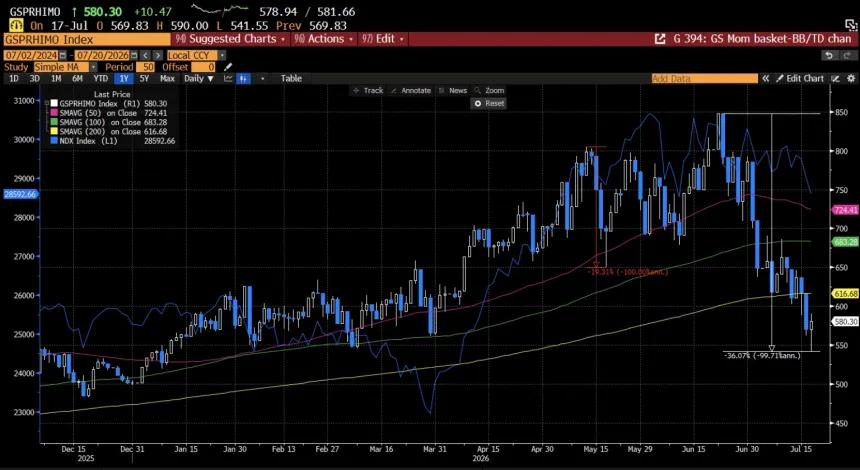Viewport: 860px width, 470px height.
Task: Select the 1Y range tab
Action: click(125, 78)
